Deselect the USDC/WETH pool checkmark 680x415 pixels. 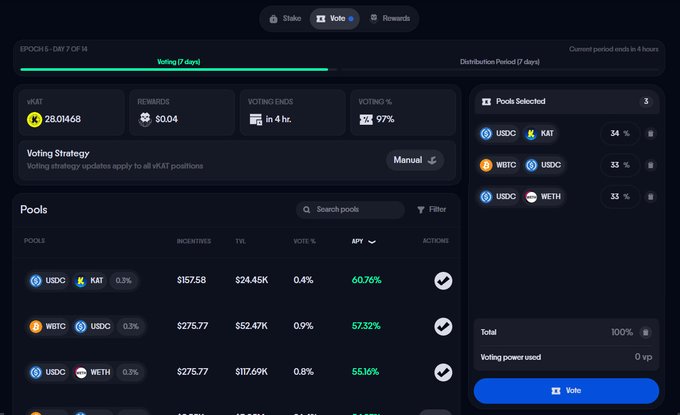pyautogui.click(x=443, y=373)
